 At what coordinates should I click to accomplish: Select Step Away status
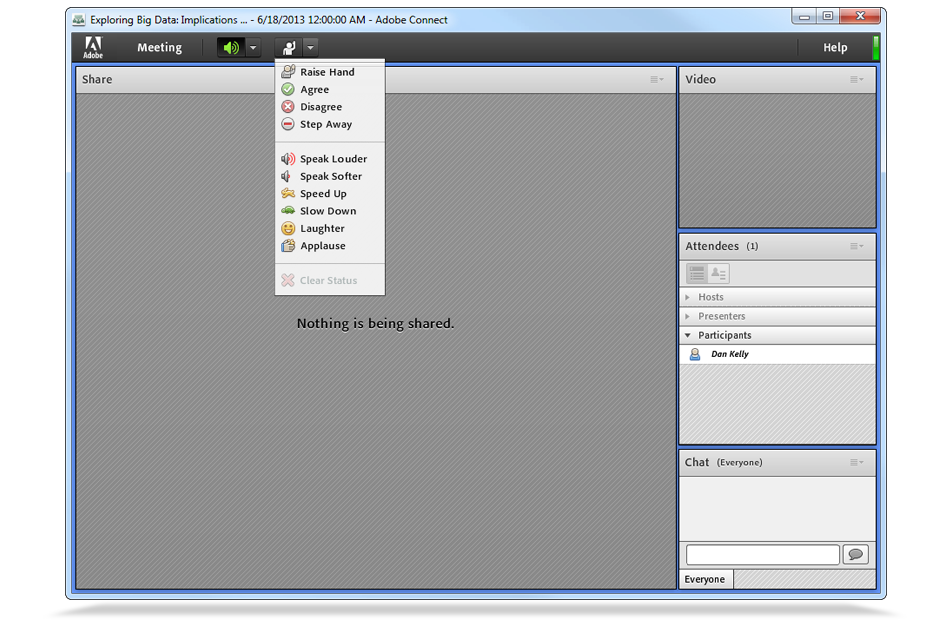click(x=330, y=124)
